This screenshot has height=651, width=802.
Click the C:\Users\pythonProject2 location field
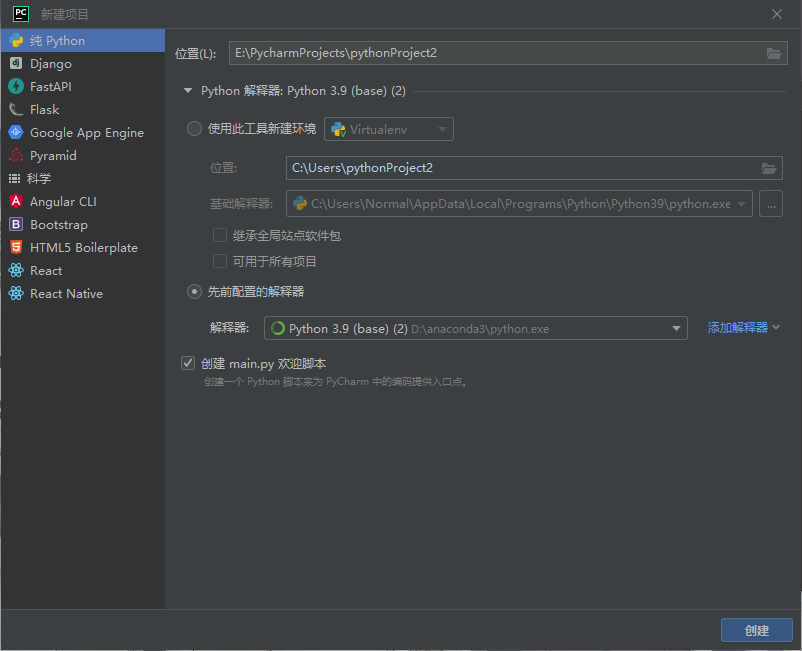click(534, 168)
